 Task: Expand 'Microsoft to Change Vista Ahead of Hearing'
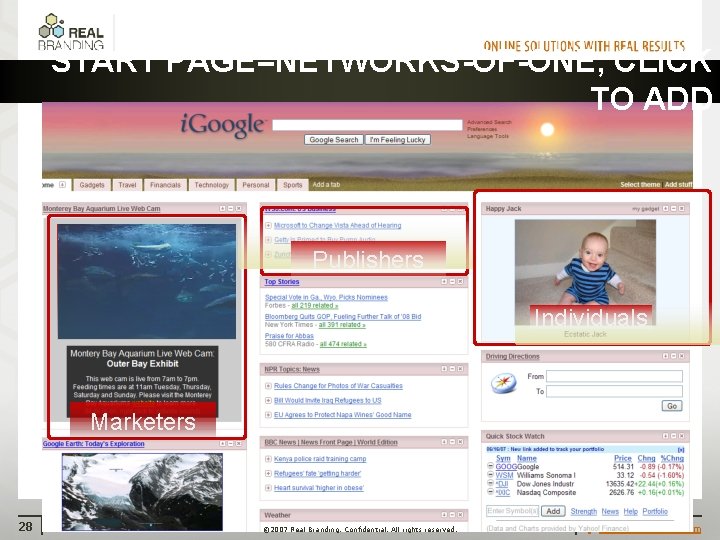[x=268, y=225]
